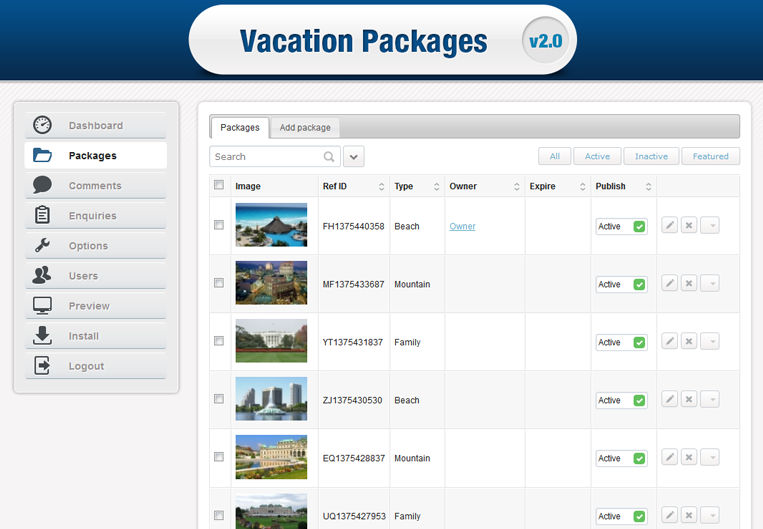Open more actions dropdown for EQ1375428837
The width and height of the screenshot is (763, 529).
tap(710, 457)
